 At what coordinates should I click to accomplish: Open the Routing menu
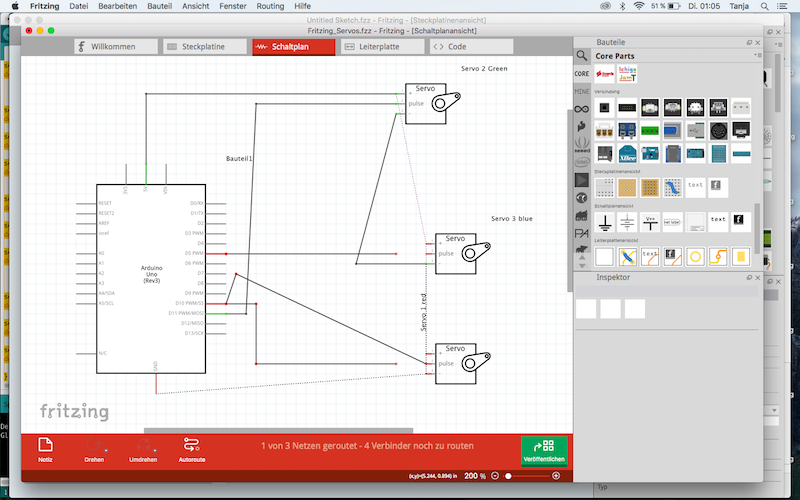pyautogui.click(x=270, y=6)
